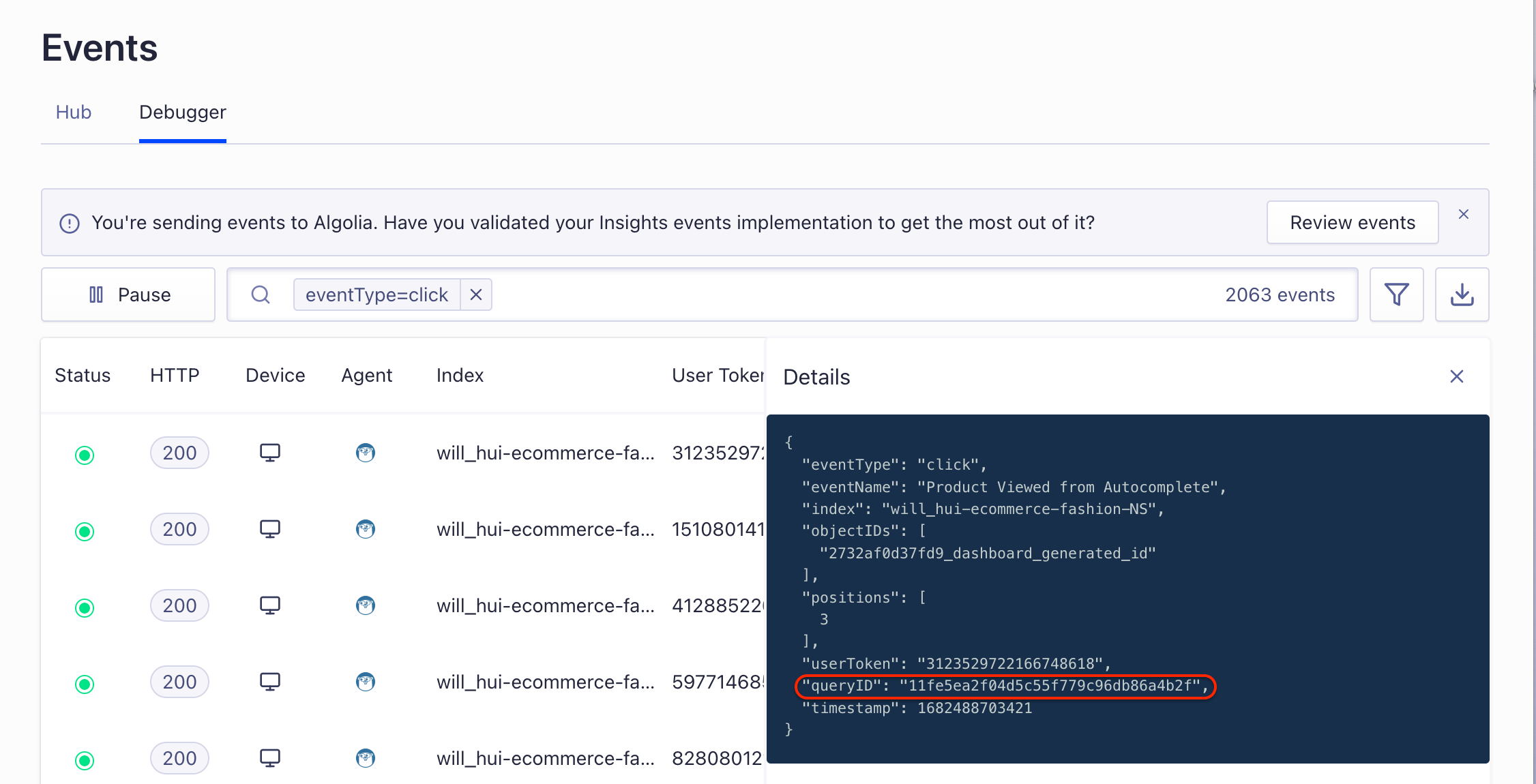Click desktop device icon in token 41288522 row
The width and height of the screenshot is (1536, 784).
point(270,605)
